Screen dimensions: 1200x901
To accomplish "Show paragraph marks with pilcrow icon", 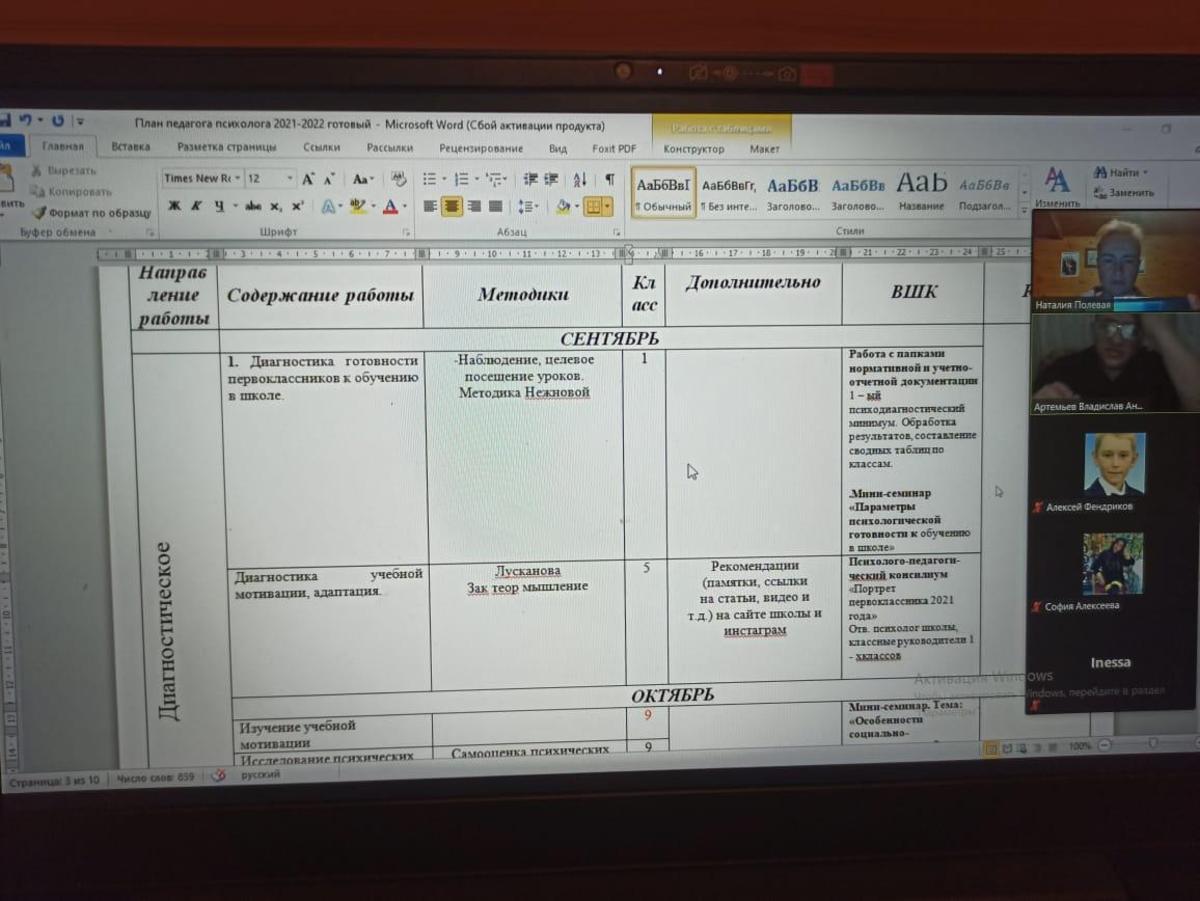I will point(609,180).
